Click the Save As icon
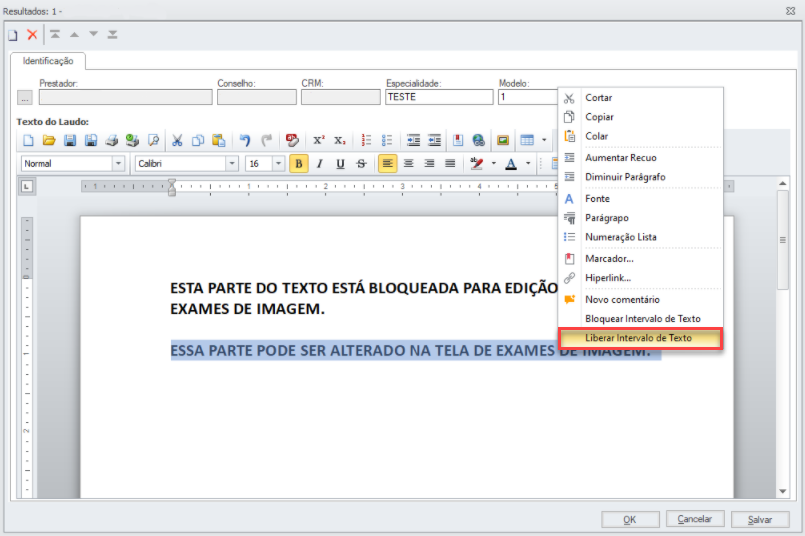 [91, 140]
